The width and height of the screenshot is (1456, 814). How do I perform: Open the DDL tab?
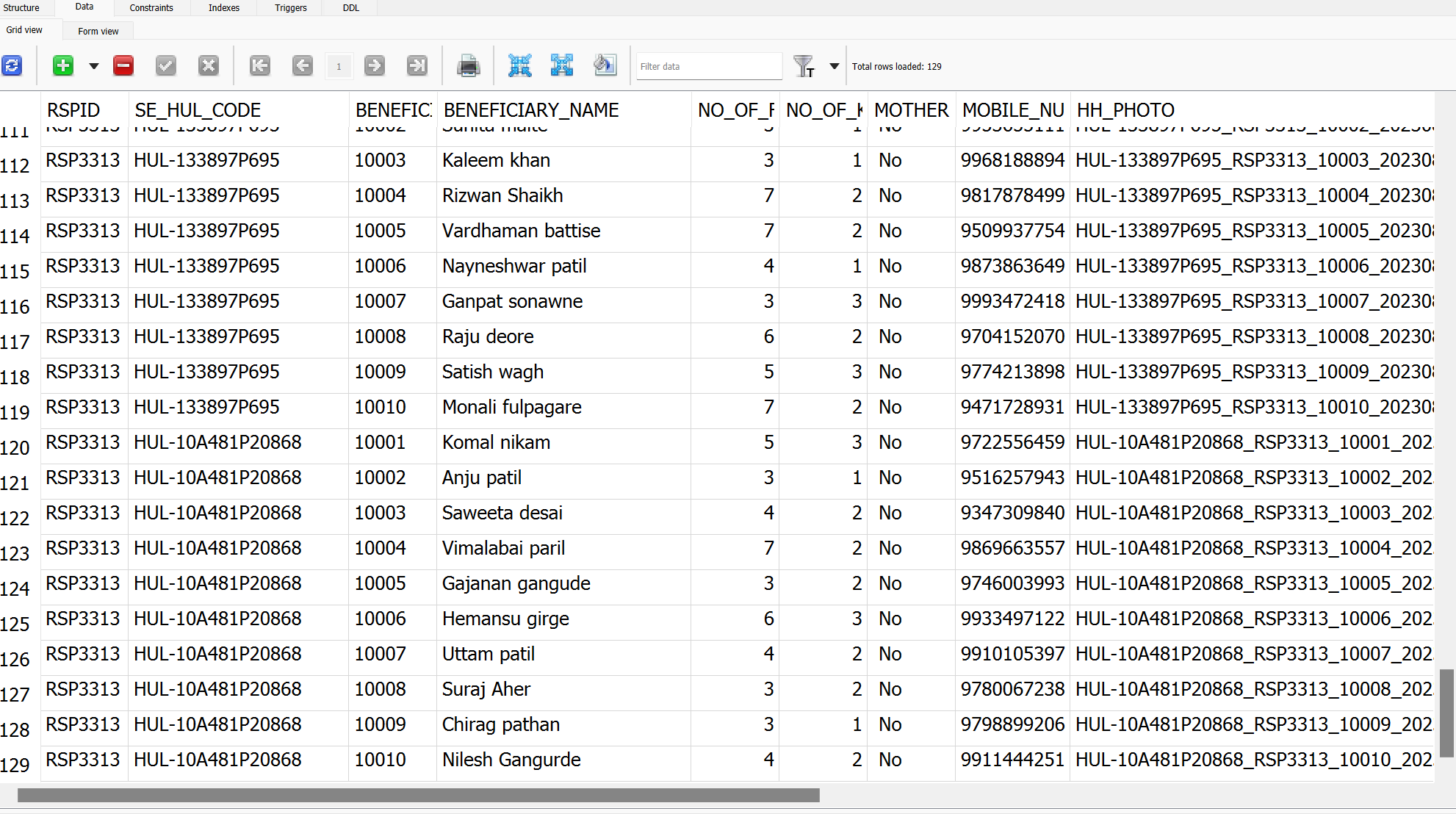coord(351,8)
